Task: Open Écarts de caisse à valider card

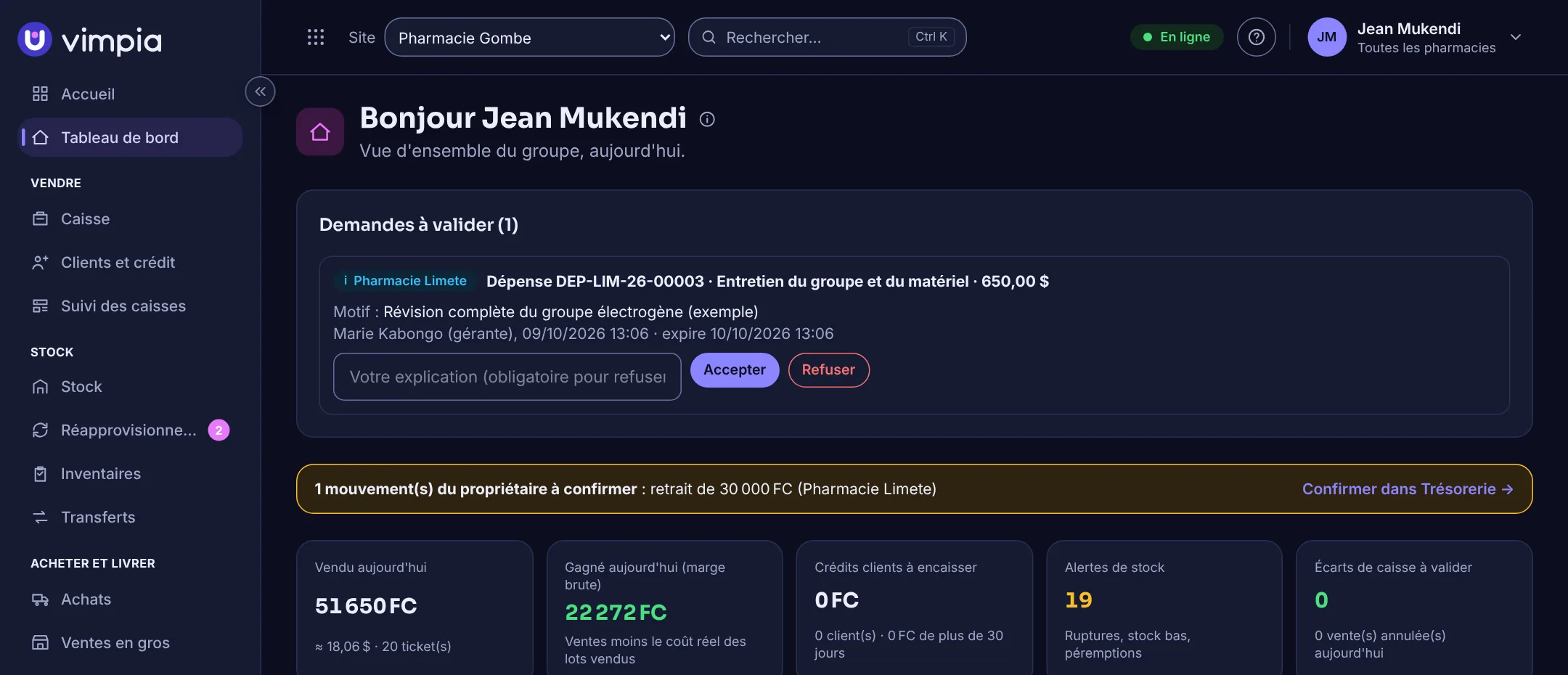Action: point(1414,608)
